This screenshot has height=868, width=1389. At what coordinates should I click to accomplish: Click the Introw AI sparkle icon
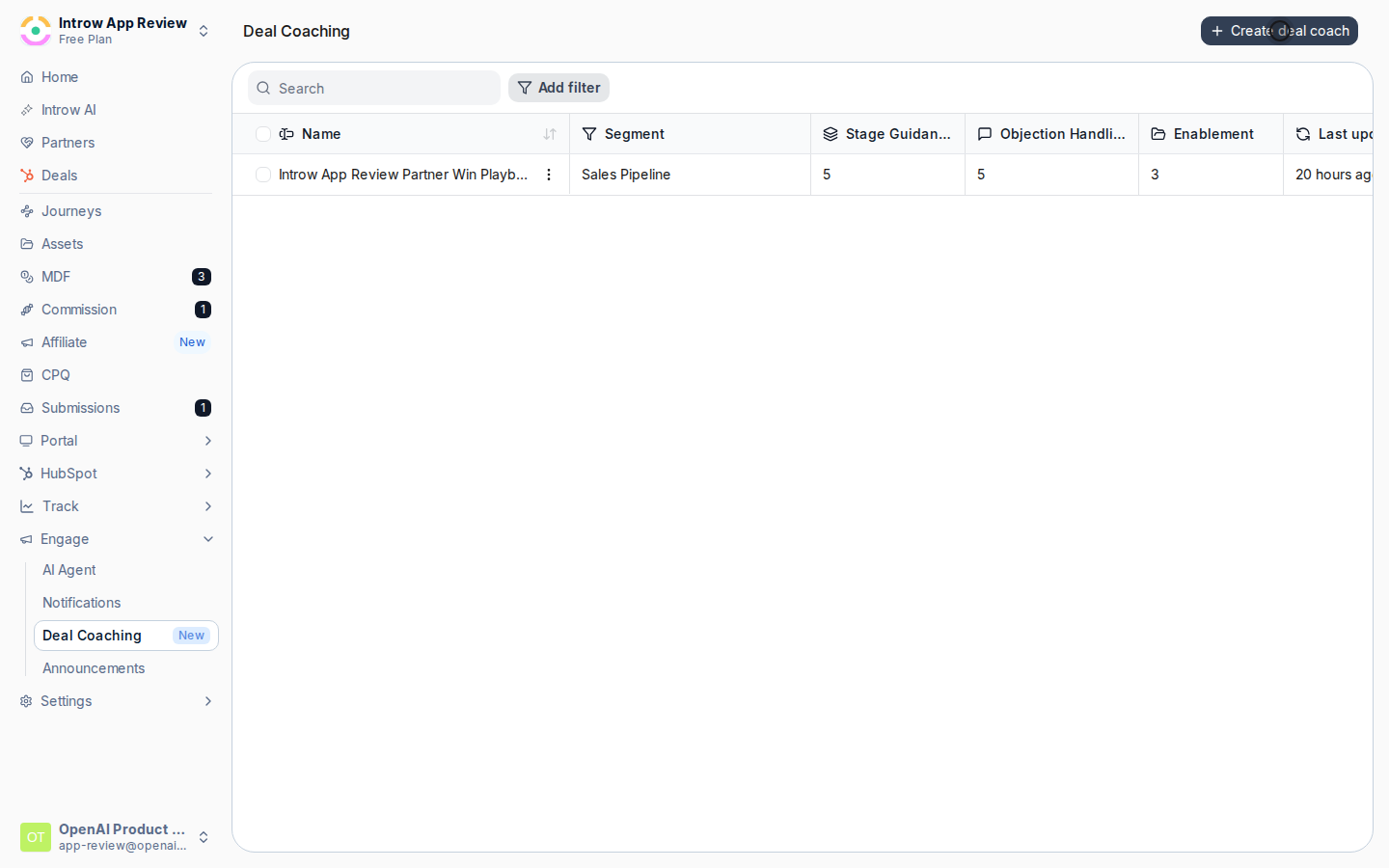coord(27,110)
